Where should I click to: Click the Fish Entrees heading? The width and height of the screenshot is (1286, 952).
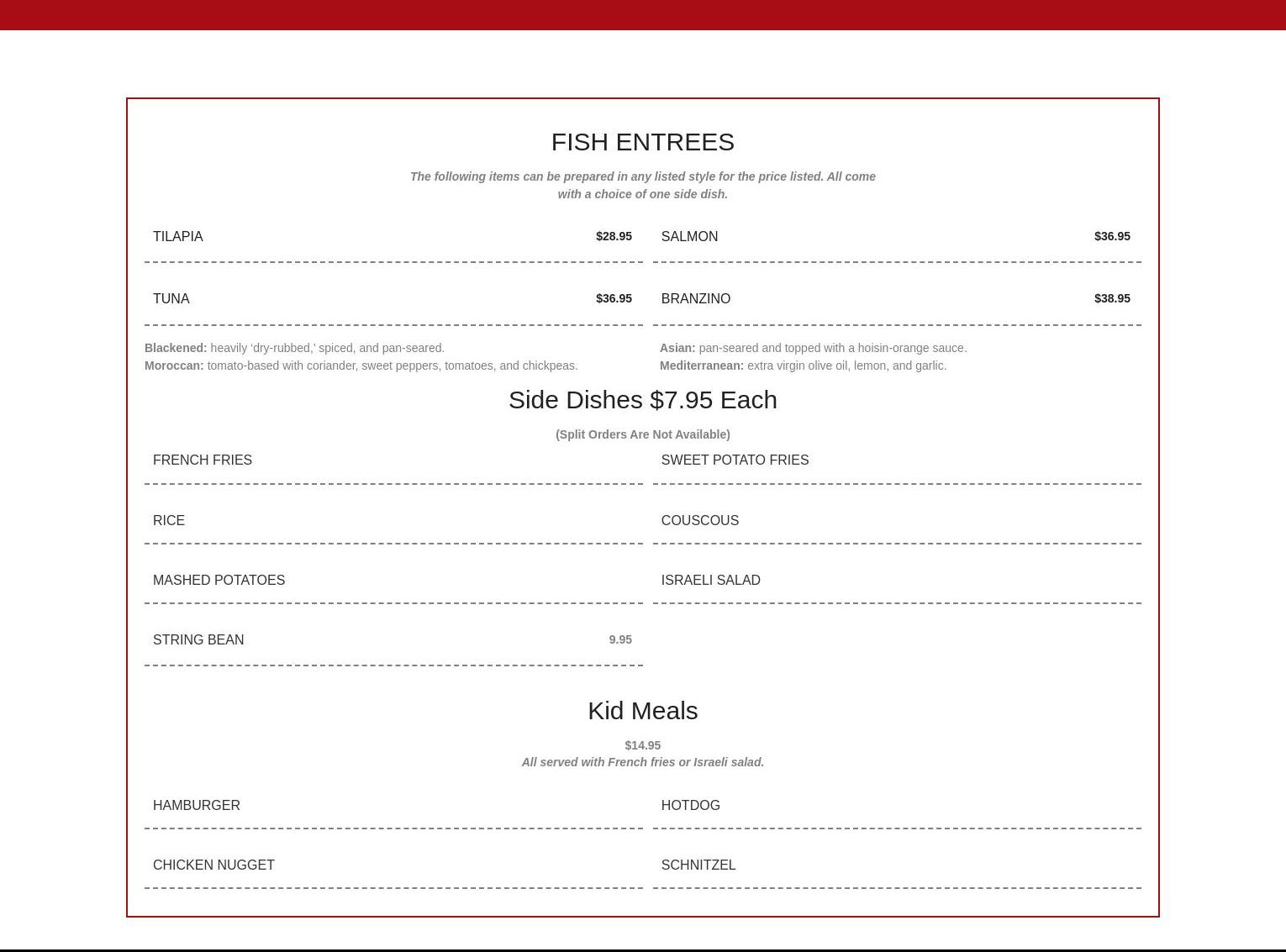coord(642,142)
